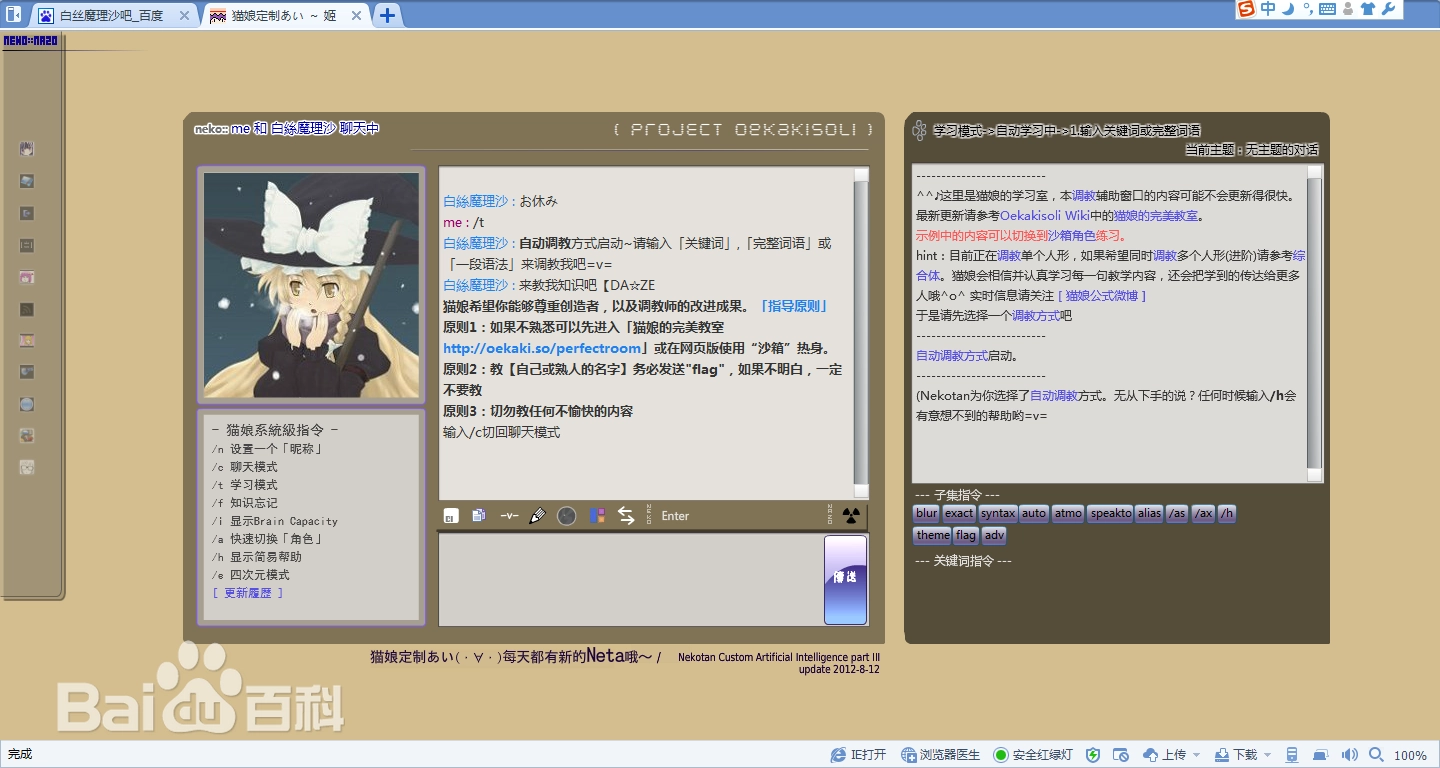Click the browser sidebar toggle icon at top-left
Viewport: 1440px width, 768px height.
13,14
